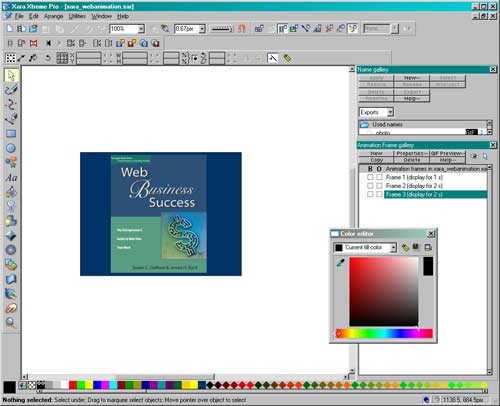Click the Open file folder icon

point(33,29)
